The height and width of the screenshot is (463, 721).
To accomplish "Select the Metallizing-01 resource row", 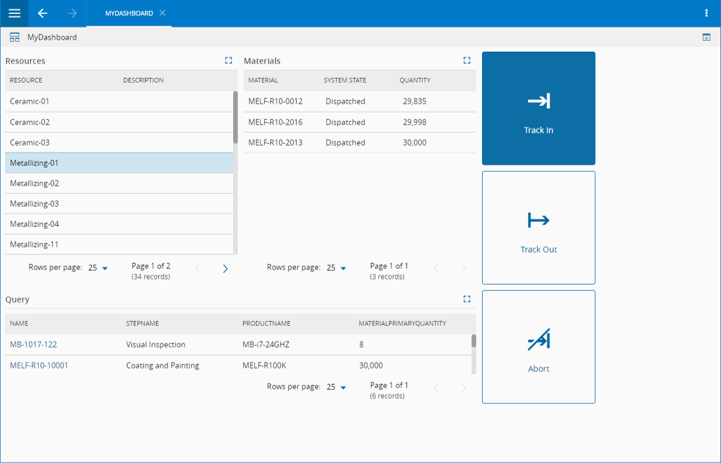I will click(x=118, y=163).
